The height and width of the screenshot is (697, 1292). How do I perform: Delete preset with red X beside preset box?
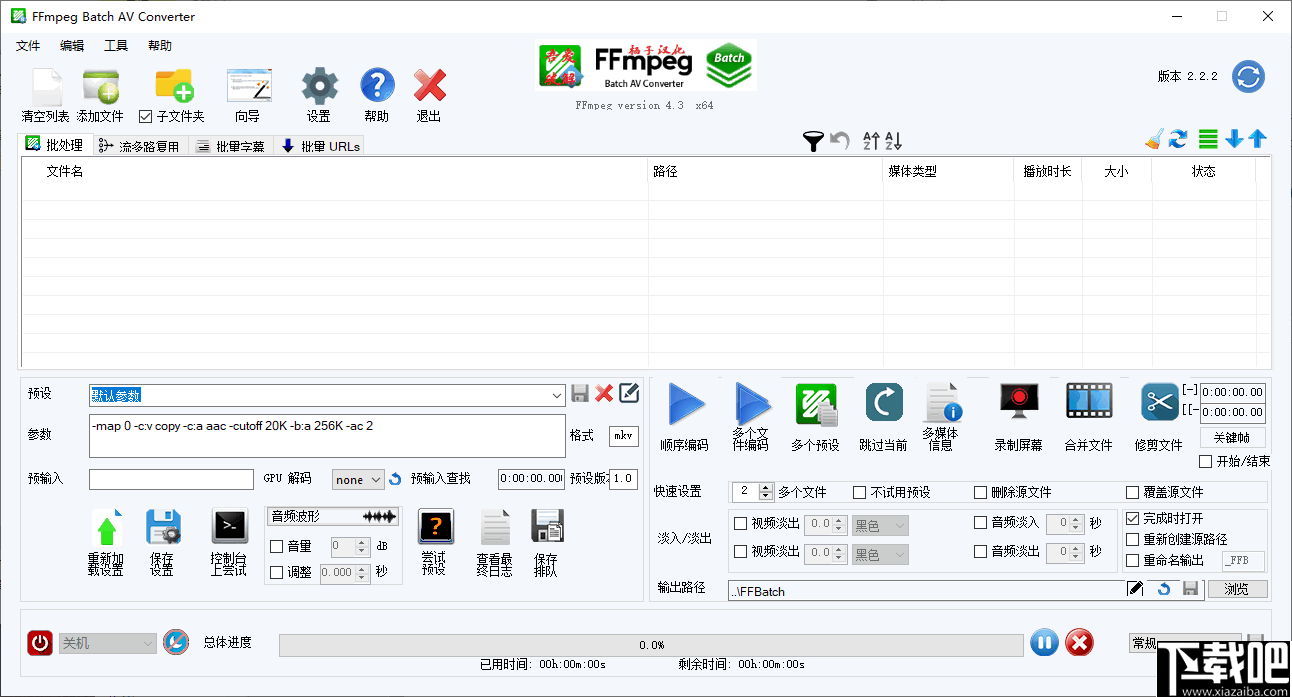[604, 394]
